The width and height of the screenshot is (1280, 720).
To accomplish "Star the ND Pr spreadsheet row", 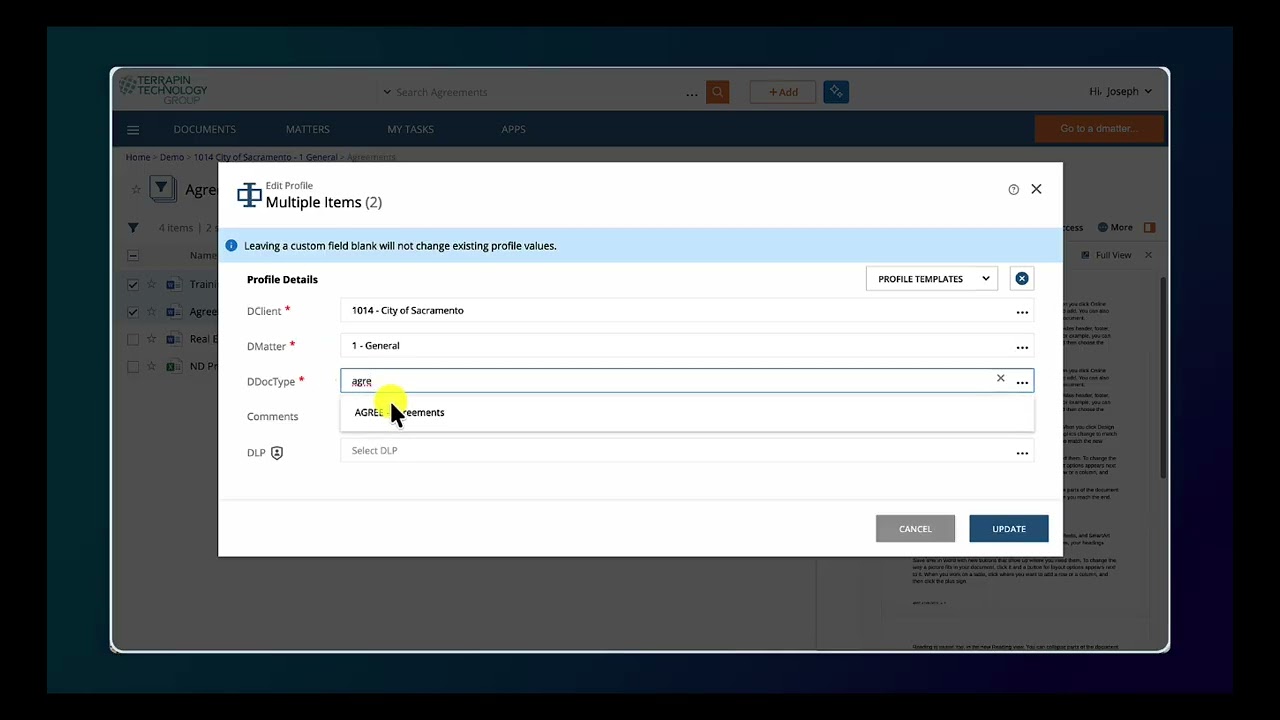I will pyautogui.click(x=153, y=366).
